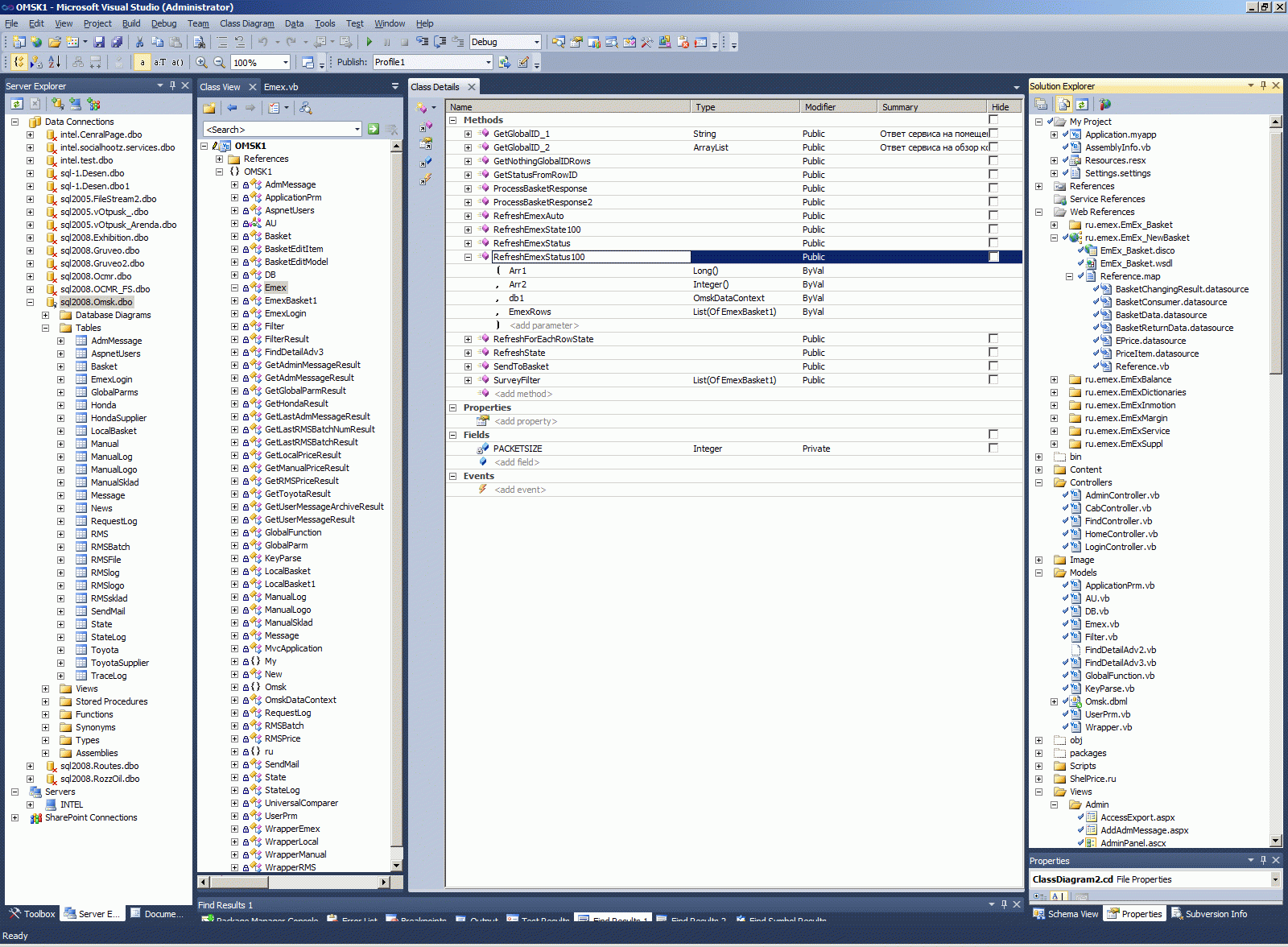Select the ToyotaSupplier table in Server Explorer

120,663
